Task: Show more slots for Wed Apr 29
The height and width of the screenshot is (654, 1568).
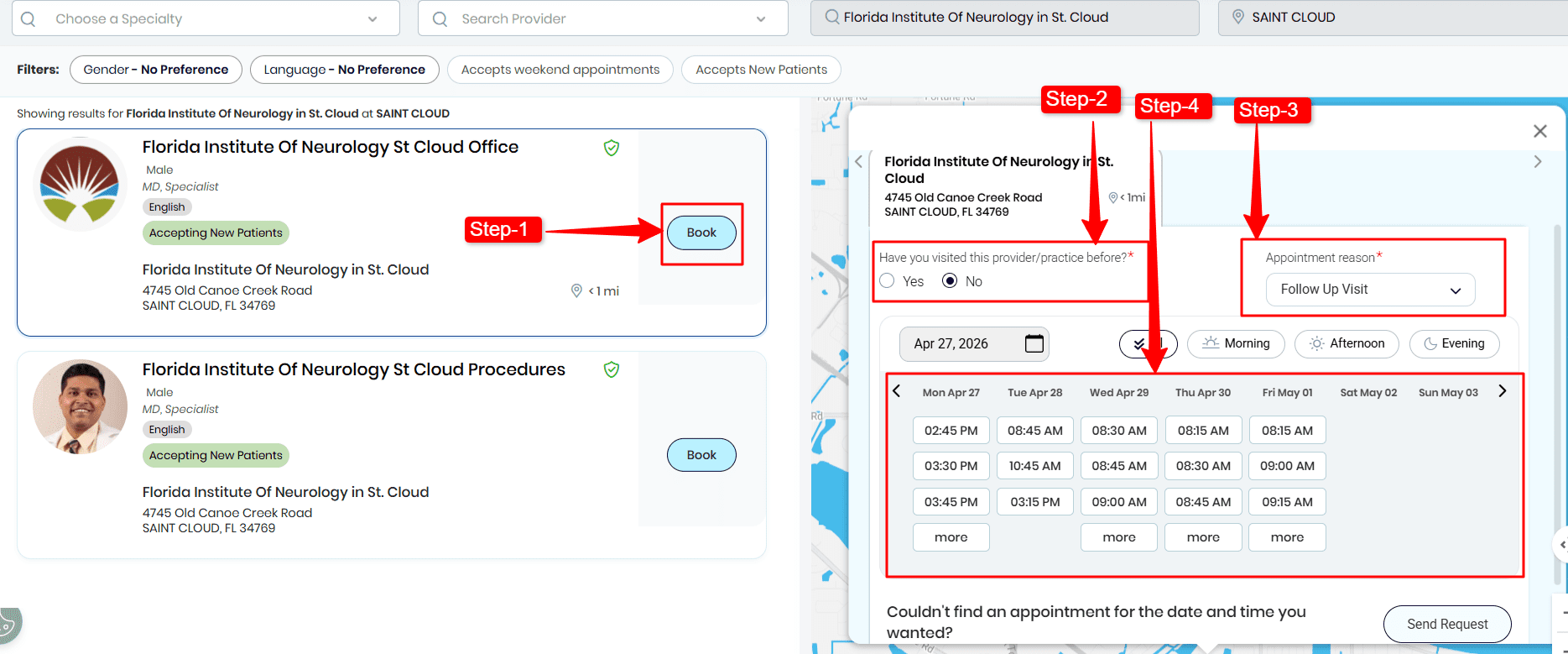Action: (x=1119, y=537)
